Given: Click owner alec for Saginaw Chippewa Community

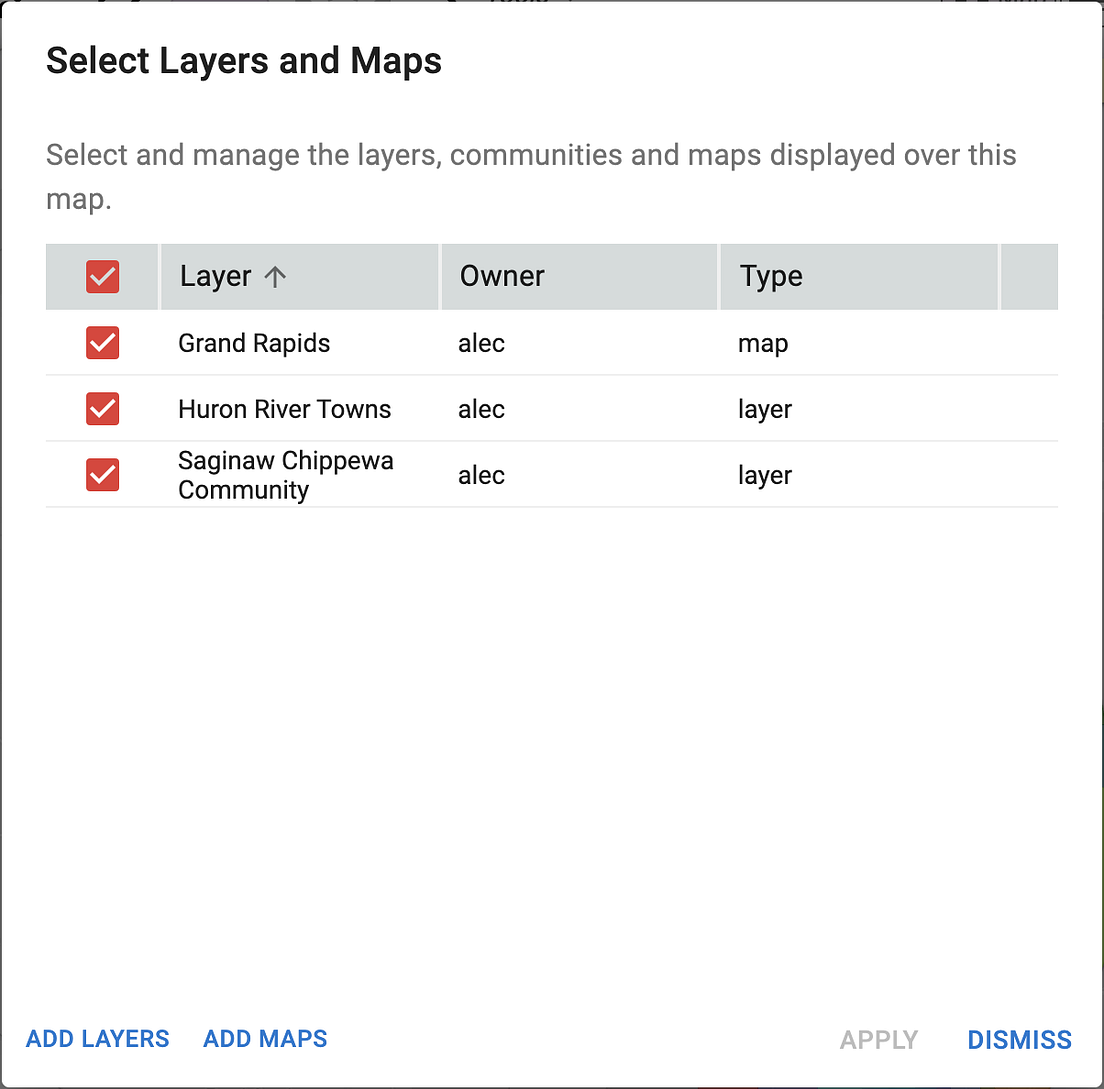Looking at the screenshot, I should click(481, 474).
